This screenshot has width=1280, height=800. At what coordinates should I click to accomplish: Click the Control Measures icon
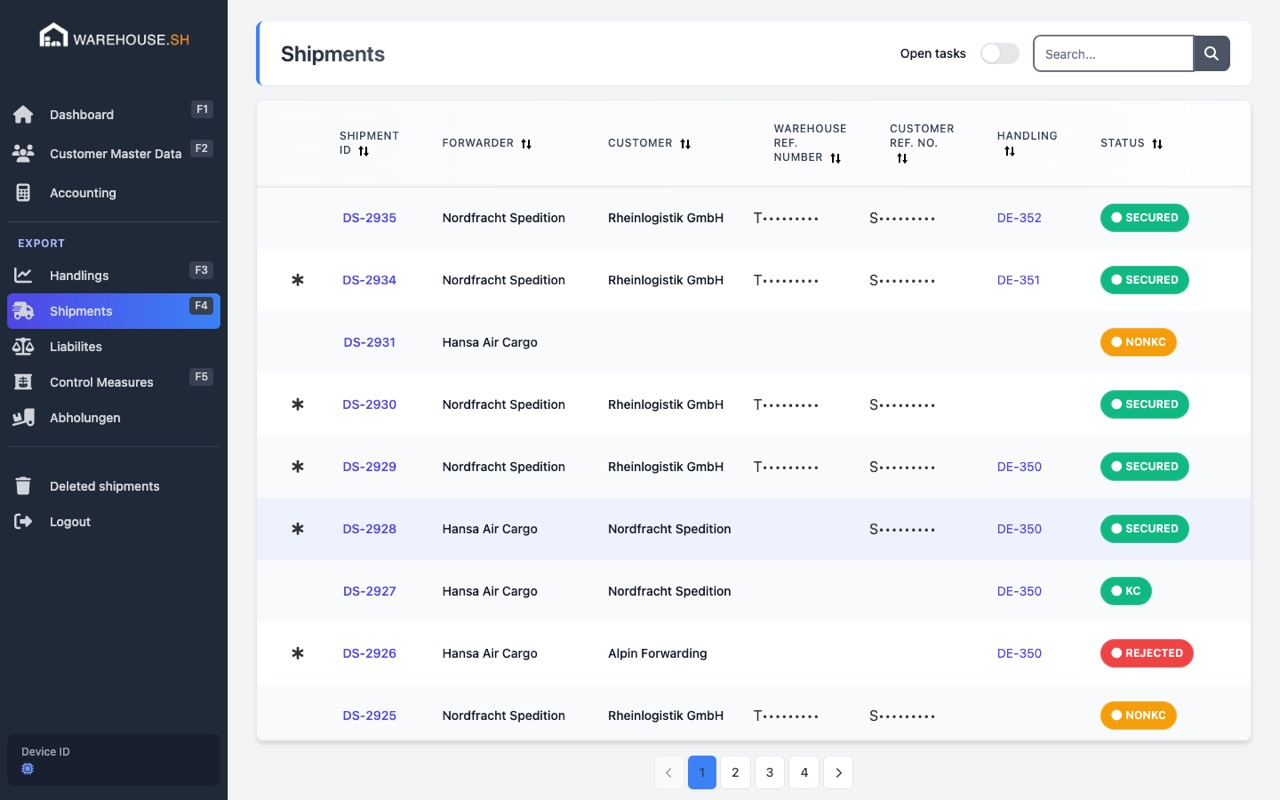click(x=23, y=382)
